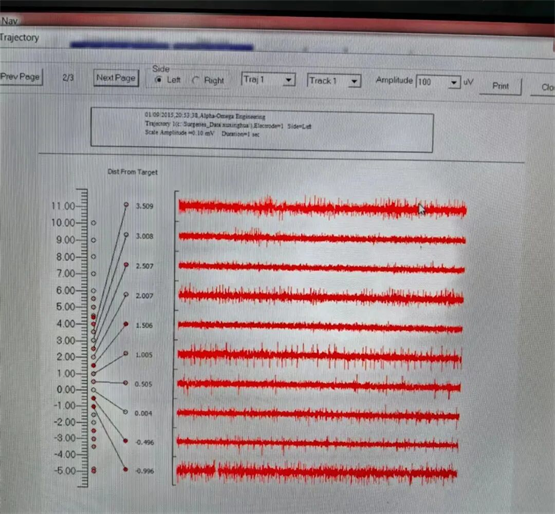The height and width of the screenshot is (514, 555).
Task: Select the red marker at -0.996
Action: point(125,469)
